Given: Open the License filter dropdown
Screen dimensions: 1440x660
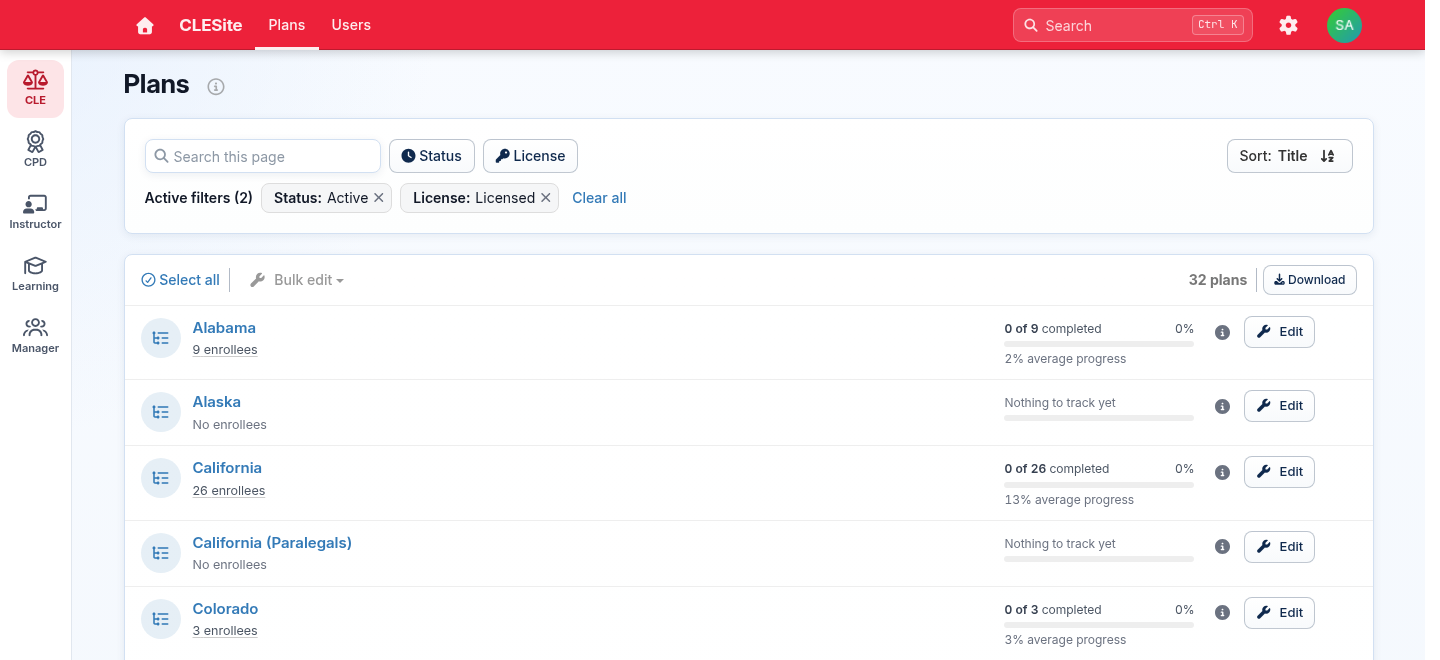Looking at the screenshot, I should (530, 156).
